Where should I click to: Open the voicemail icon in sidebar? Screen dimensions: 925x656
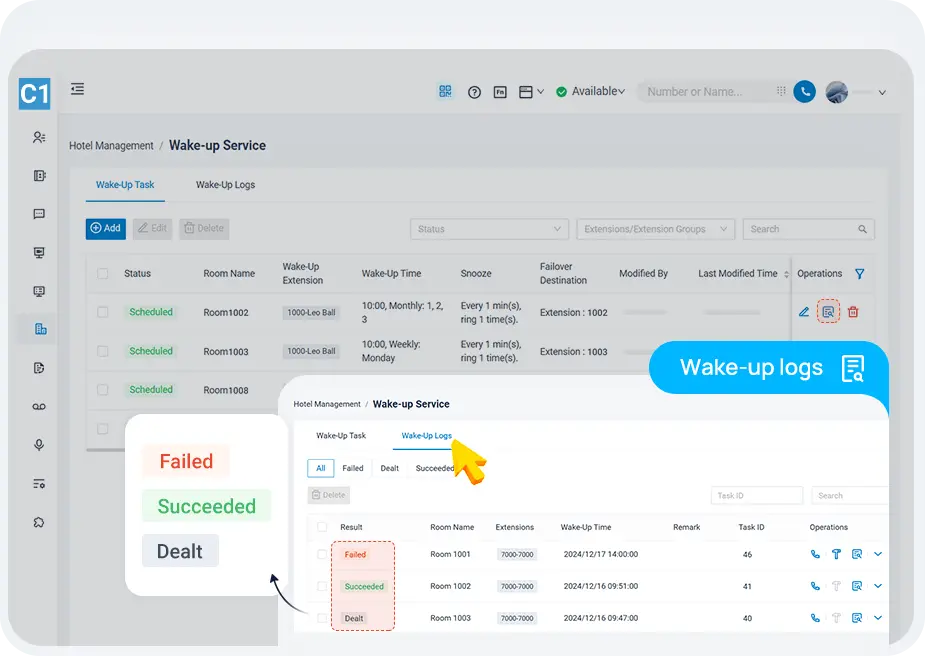(40, 406)
